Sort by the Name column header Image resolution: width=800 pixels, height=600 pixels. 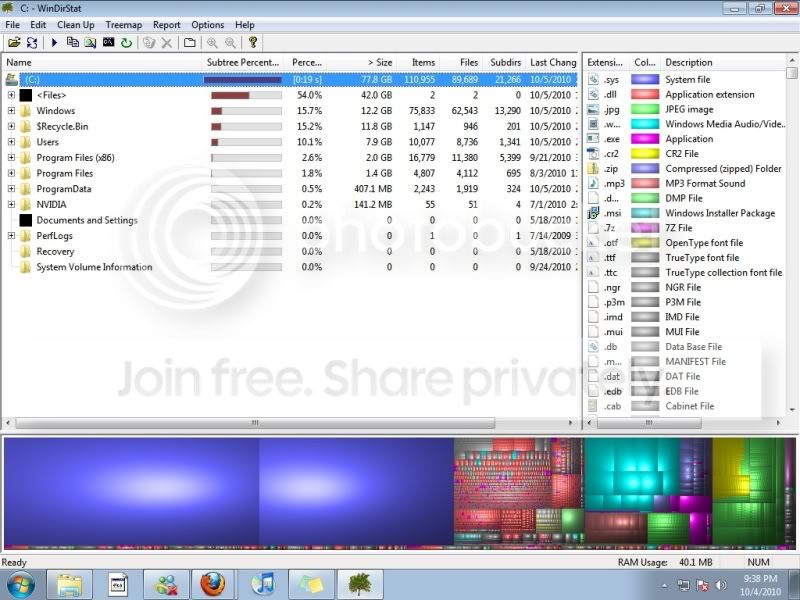coord(102,62)
